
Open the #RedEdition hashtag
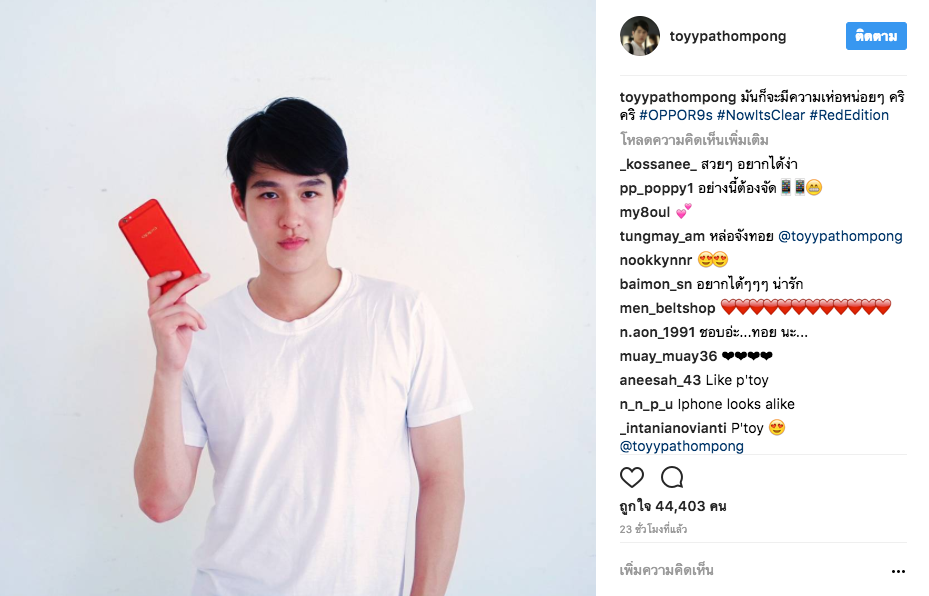click(x=849, y=116)
